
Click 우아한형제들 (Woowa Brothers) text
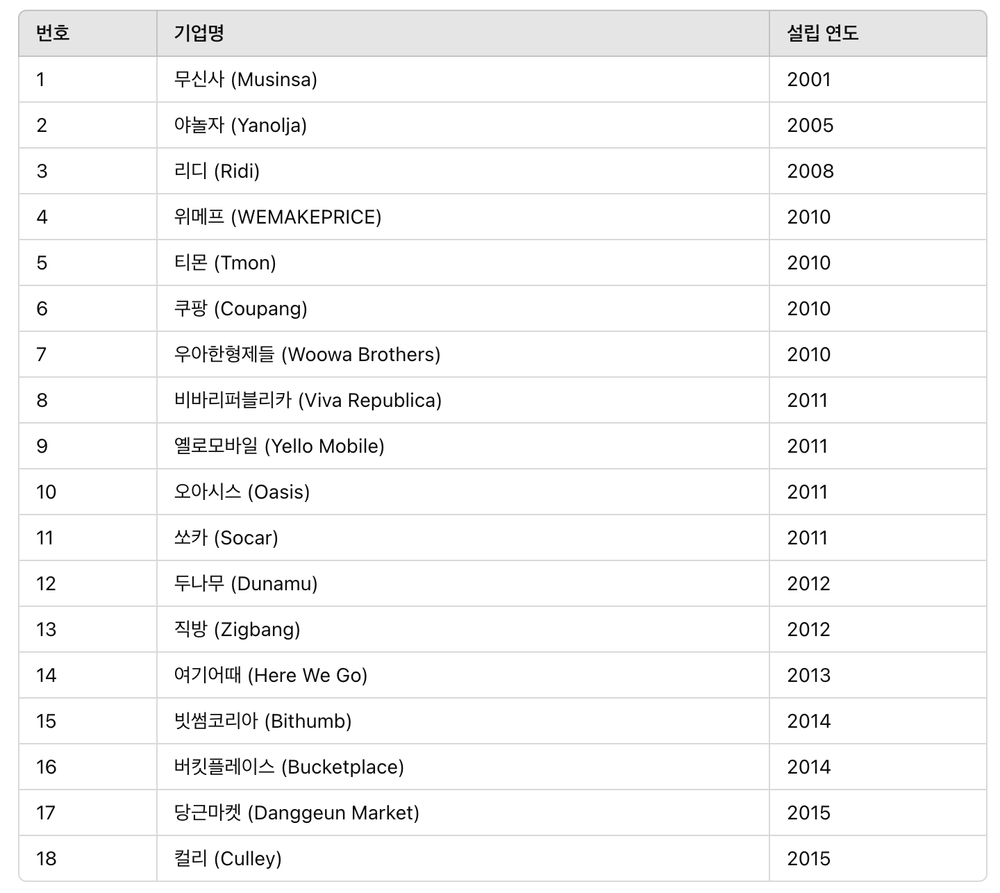pos(307,355)
